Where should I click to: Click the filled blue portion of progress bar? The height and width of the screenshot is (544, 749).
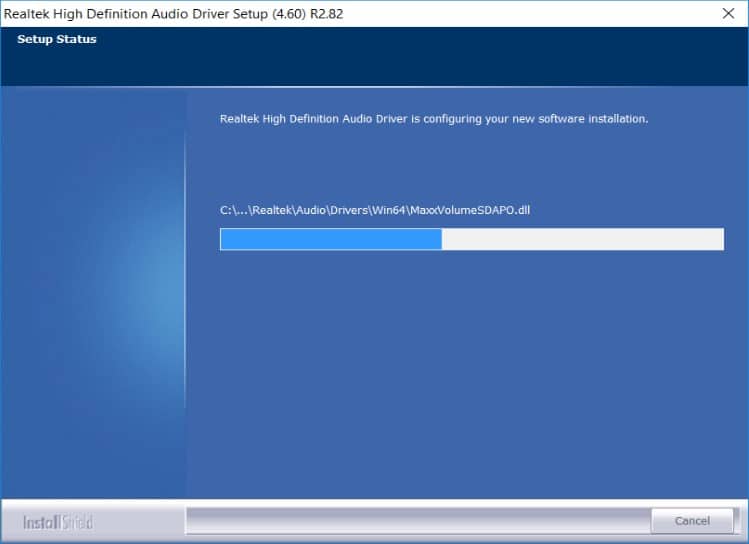click(x=330, y=239)
